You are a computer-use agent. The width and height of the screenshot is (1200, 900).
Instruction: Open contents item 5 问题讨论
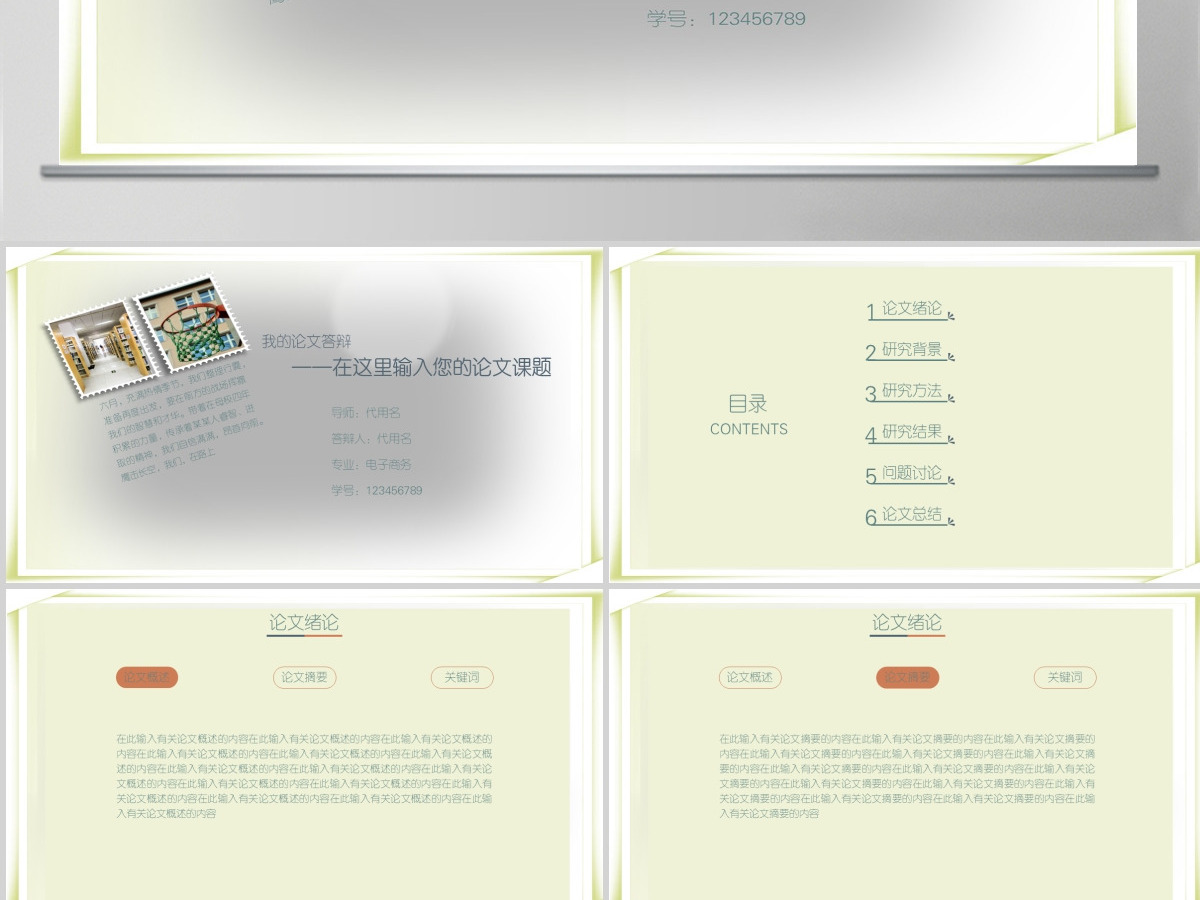pyautogui.click(x=909, y=475)
